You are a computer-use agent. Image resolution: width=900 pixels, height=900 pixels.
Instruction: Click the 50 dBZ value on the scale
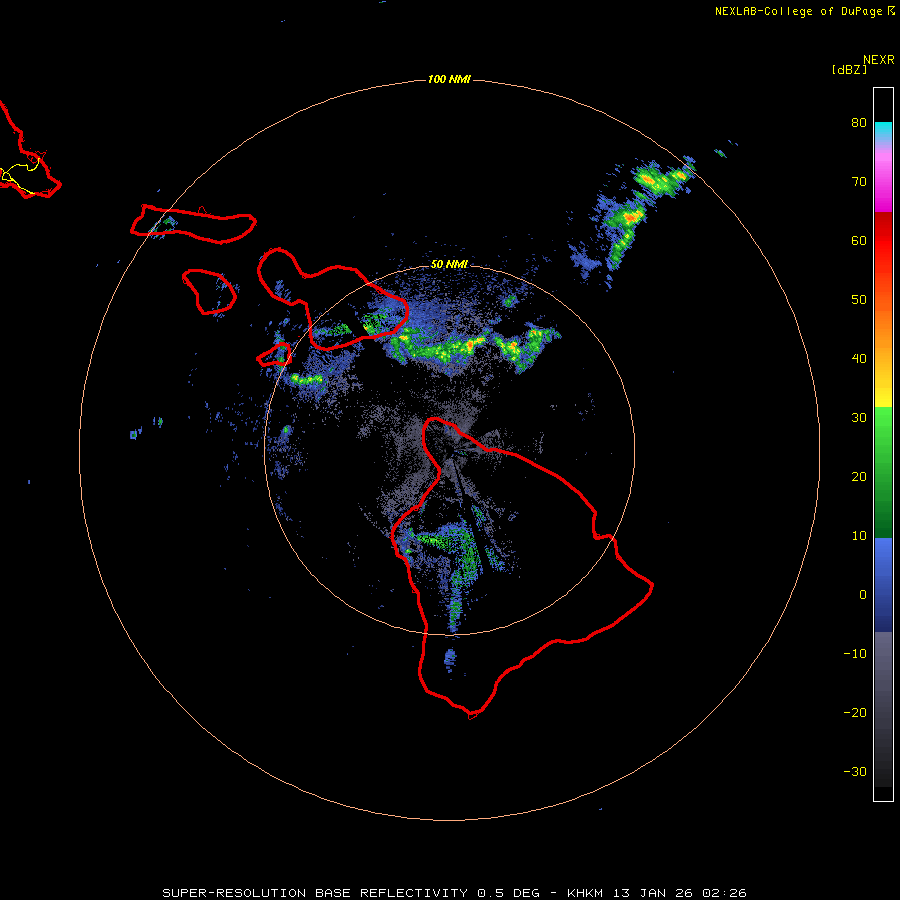click(x=859, y=300)
